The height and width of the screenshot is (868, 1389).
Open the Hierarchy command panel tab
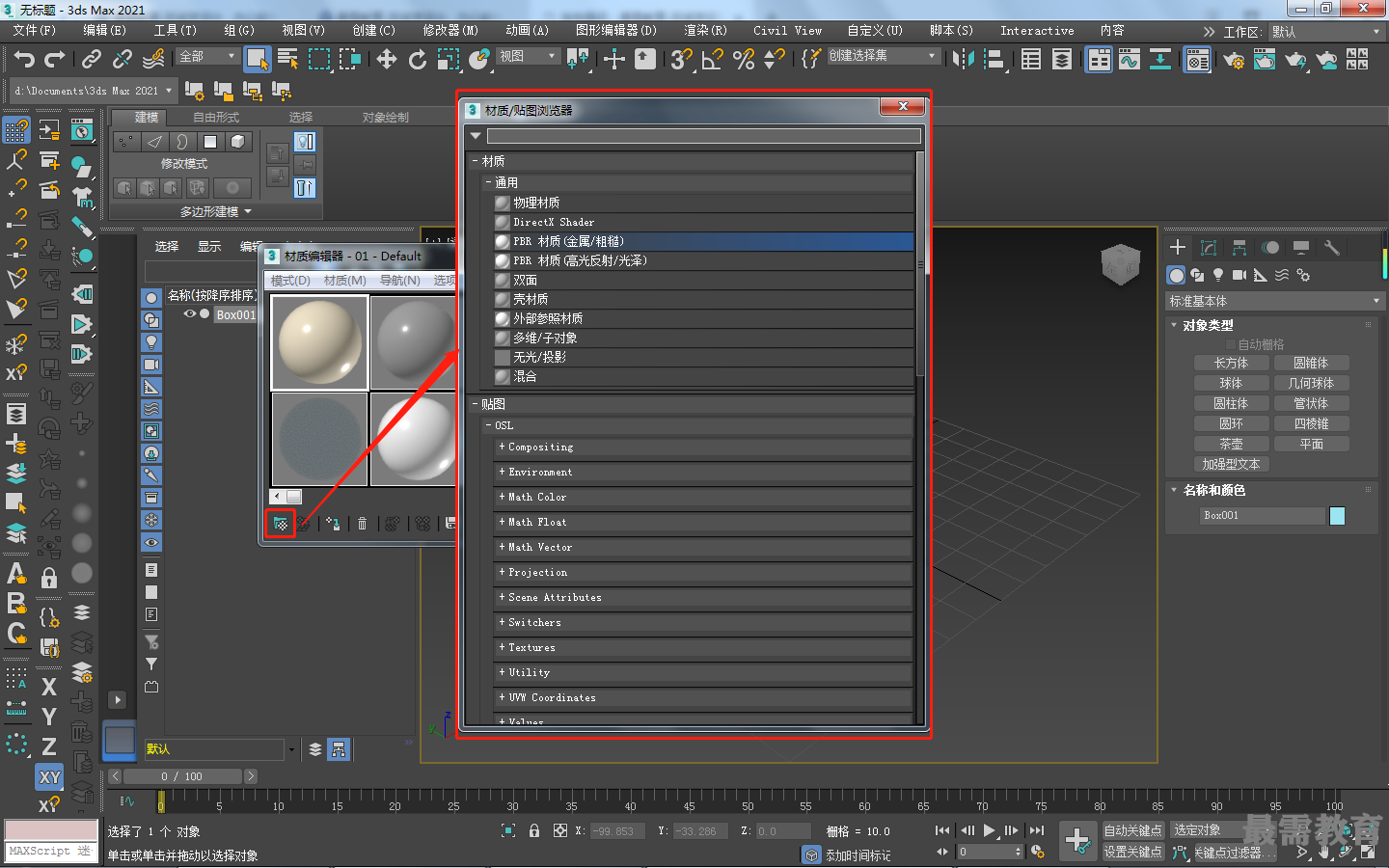tap(1239, 248)
